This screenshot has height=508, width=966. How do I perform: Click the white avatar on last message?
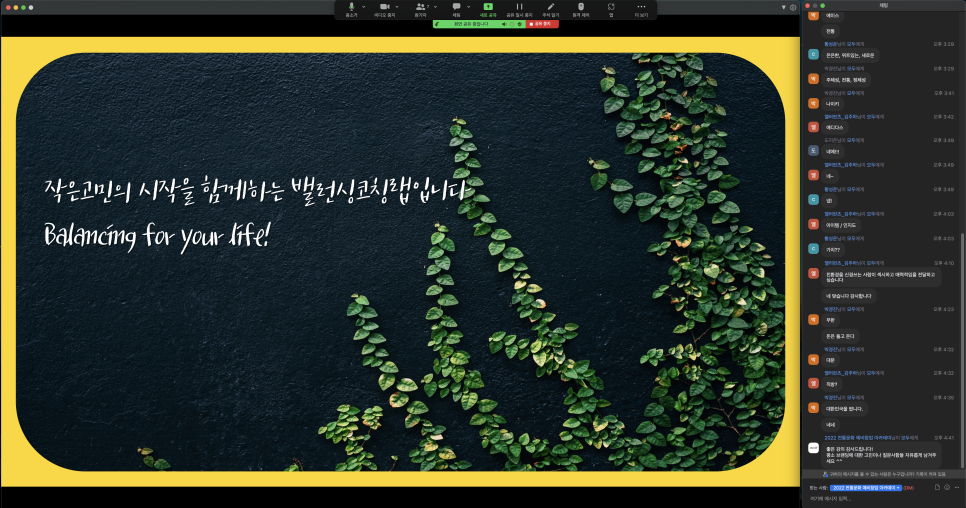click(813, 448)
